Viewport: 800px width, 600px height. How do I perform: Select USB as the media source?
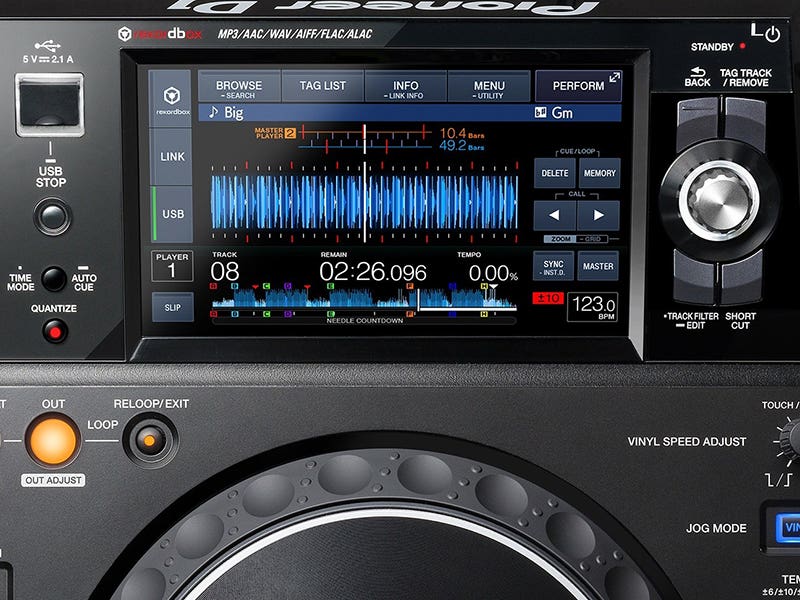tap(172, 214)
